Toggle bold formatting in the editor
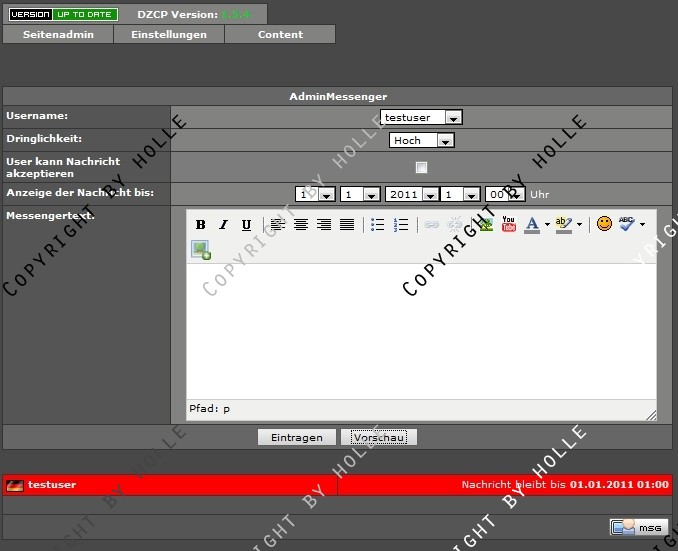Image resolution: width=678 pixels, height=551 pixels. 200,225
